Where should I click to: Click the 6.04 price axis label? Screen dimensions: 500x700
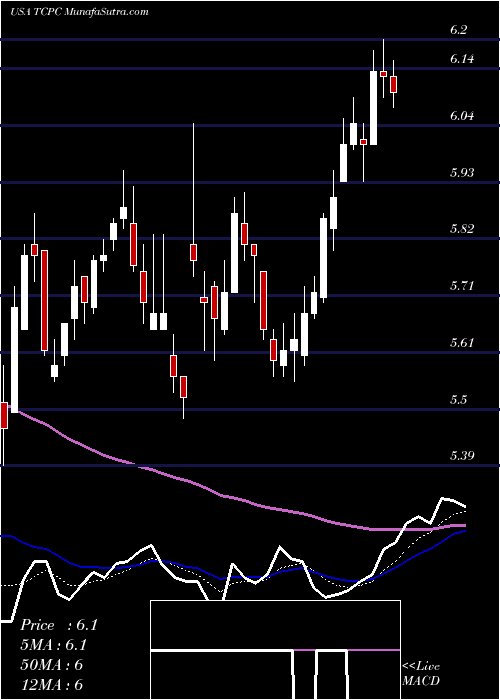tap(462, 116)
